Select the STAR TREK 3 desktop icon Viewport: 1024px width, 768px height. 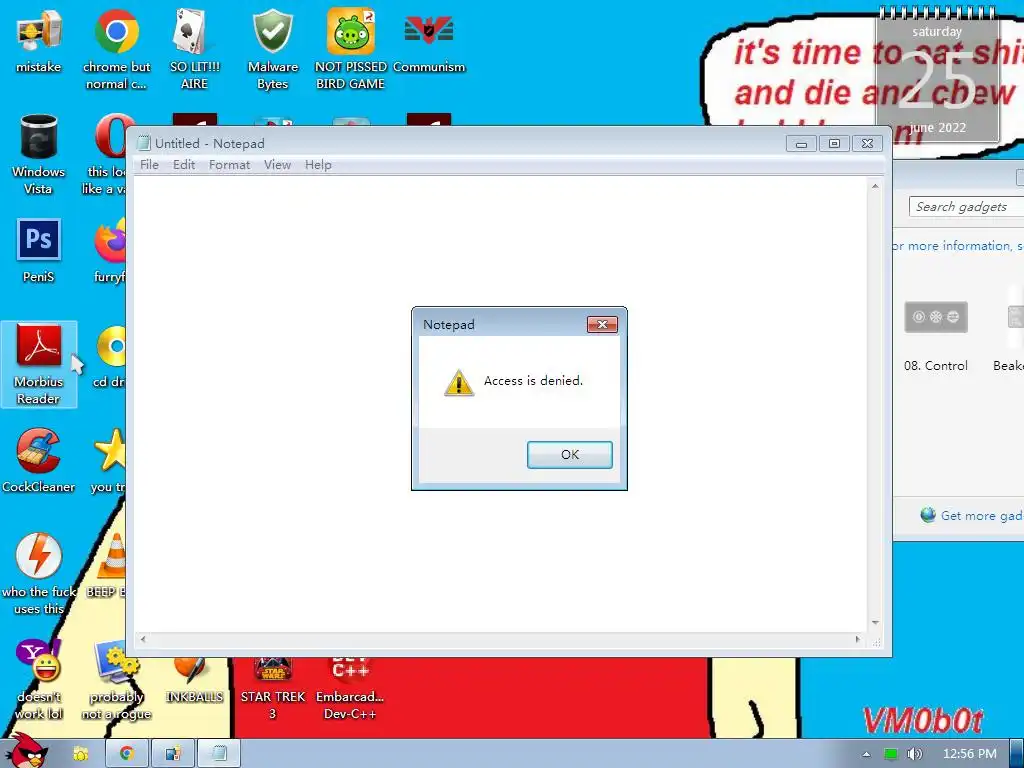(x=272, y=690)
